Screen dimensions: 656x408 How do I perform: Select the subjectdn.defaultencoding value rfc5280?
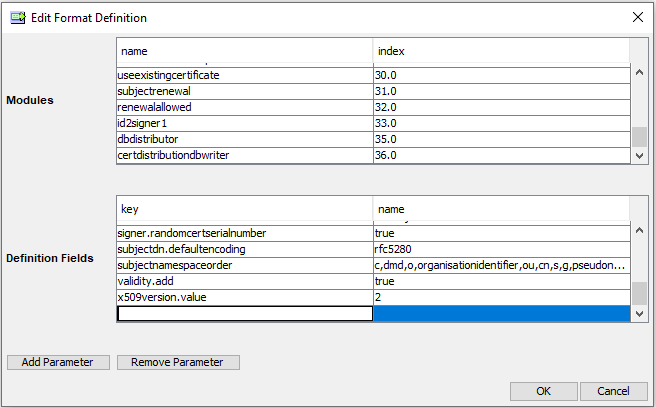point(500,249)
